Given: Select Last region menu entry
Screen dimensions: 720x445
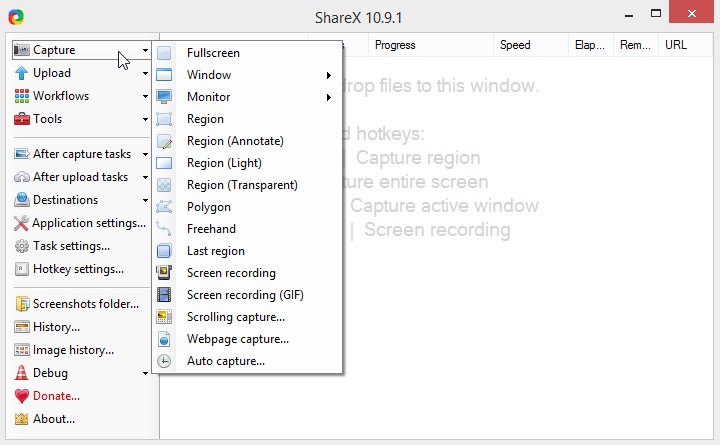Looking at the screenshot, I should point(247,251).
